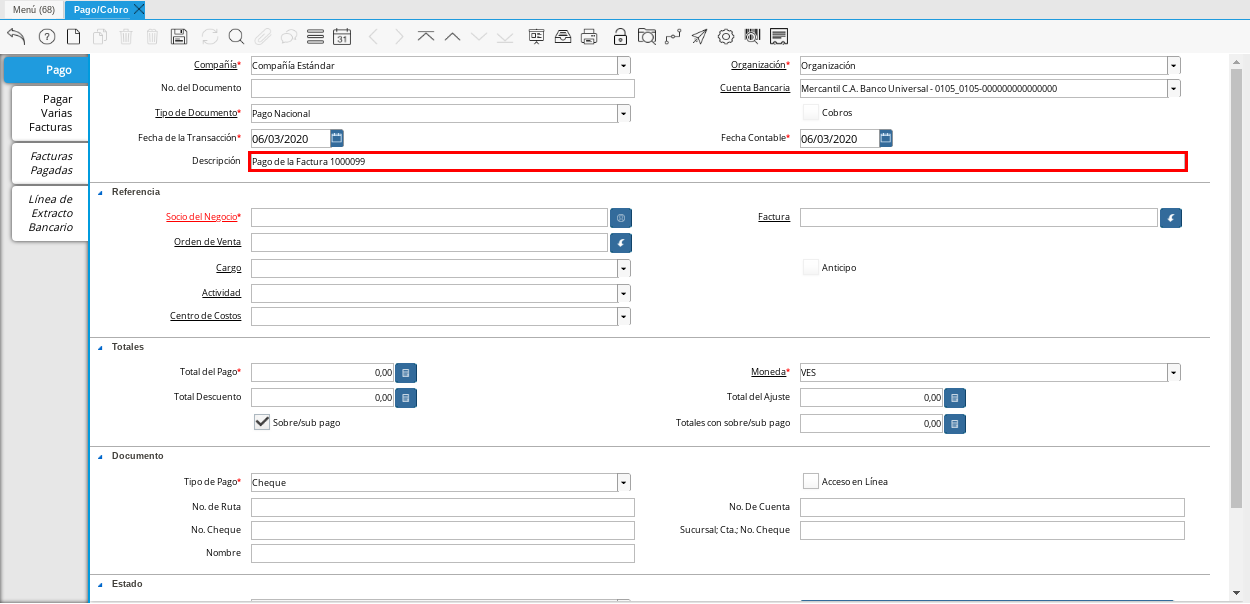The width and height of the screenshot is (1250, 604).
Task: Click the Factura lookup button
Action: pos(1171,217)
